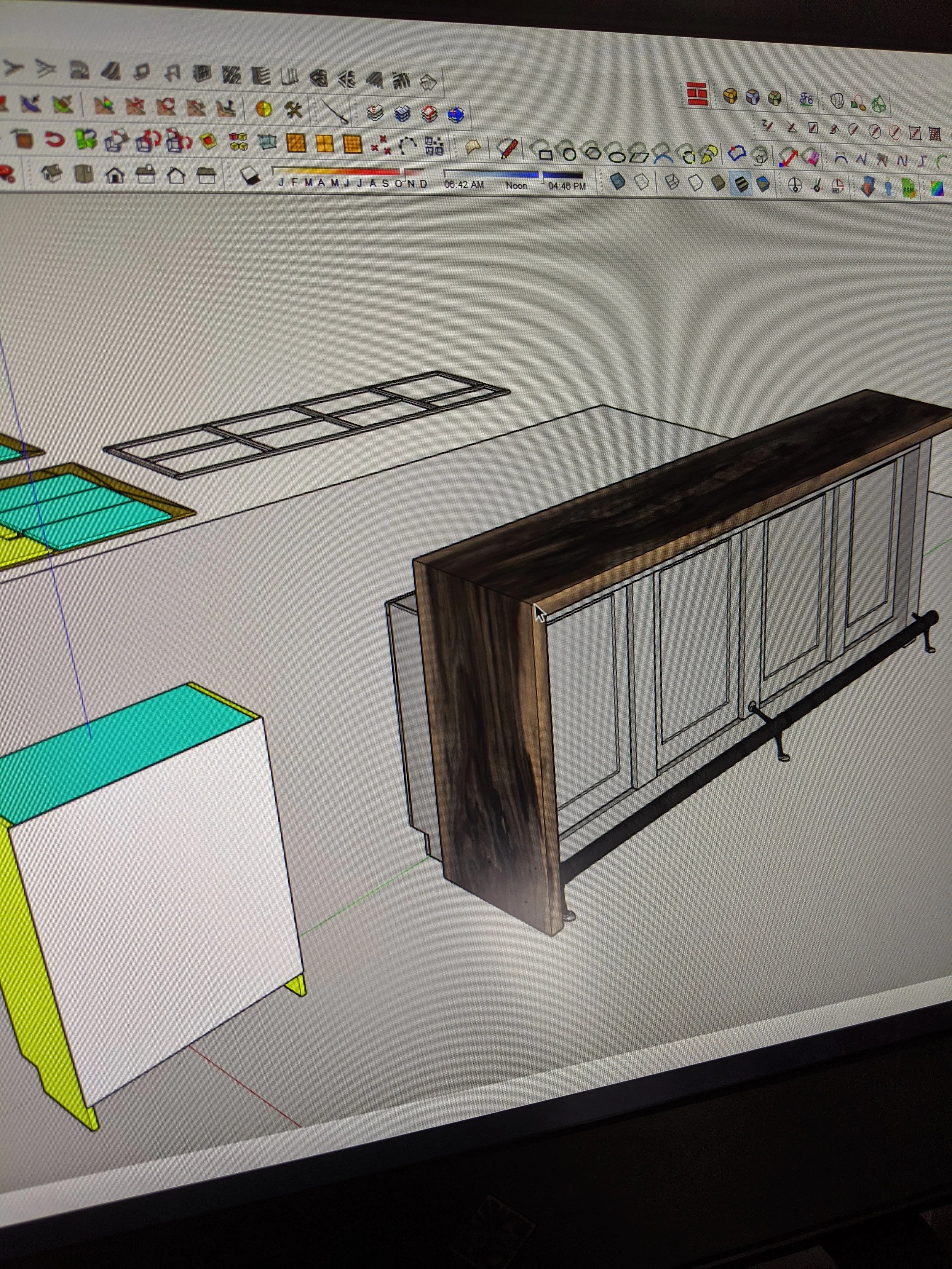Click the blue stacked layers icon
Image resolution: width=952 pixels, height=1269 pixels.
[x=402, y=113]
